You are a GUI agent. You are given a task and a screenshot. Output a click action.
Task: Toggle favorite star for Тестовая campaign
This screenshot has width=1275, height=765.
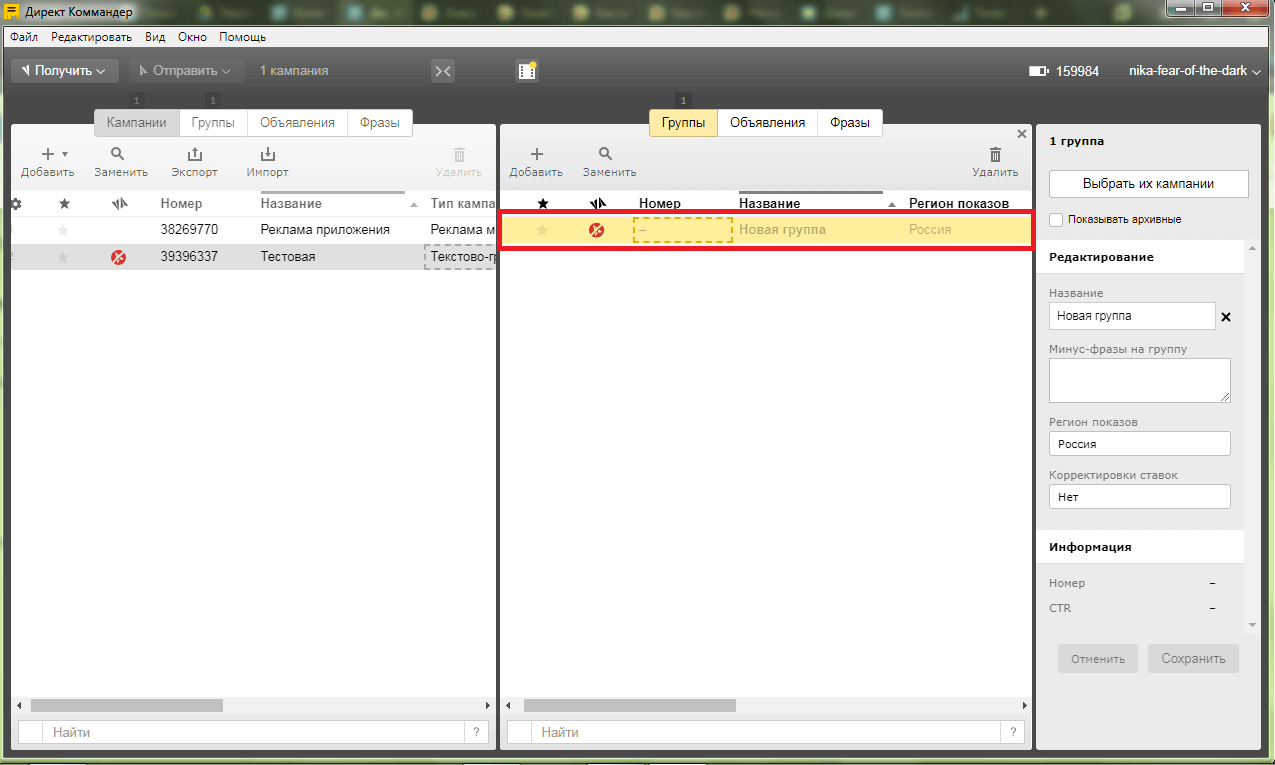tap(64, 257)
